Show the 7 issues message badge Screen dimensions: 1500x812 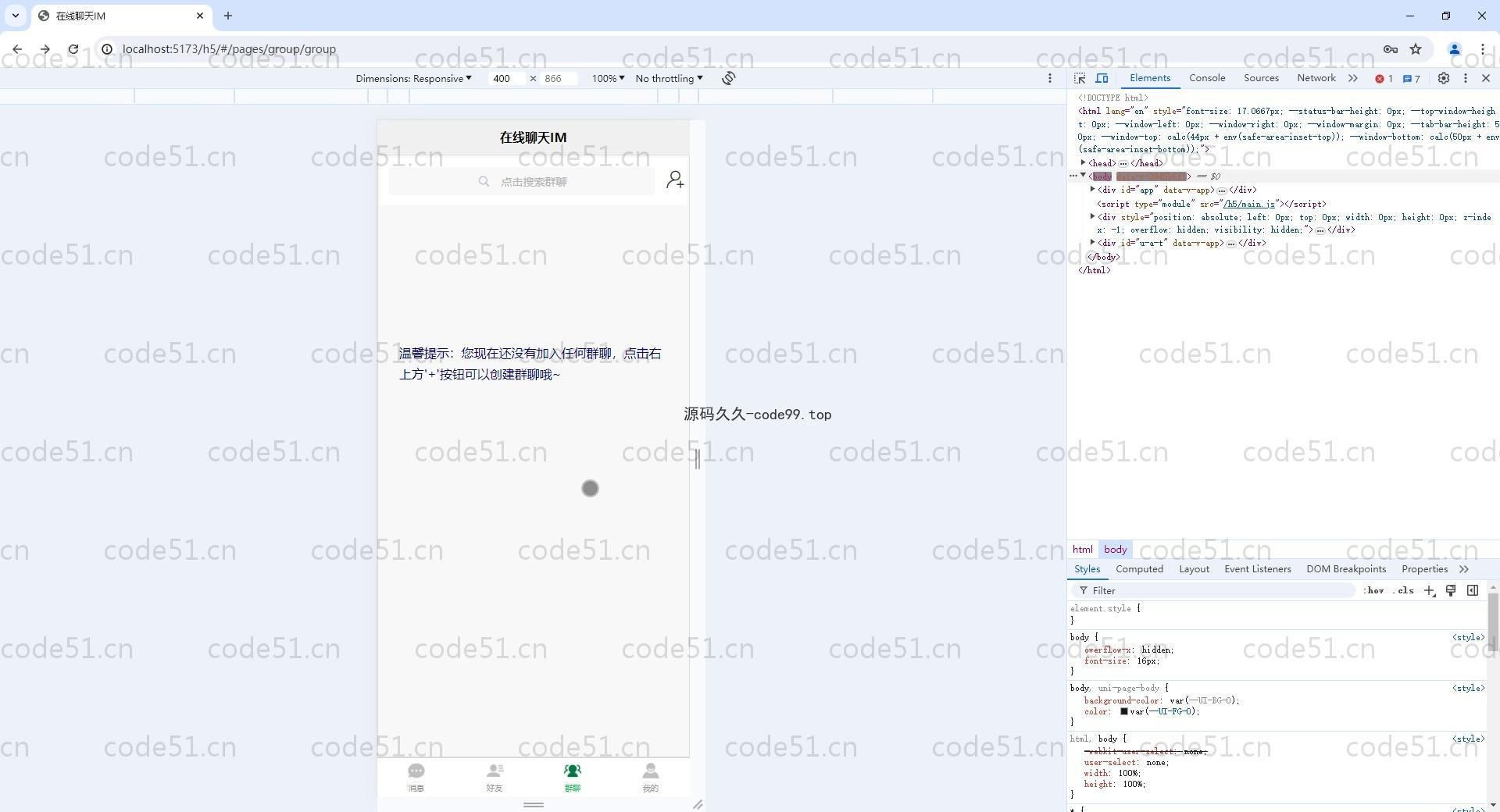pyautogui.click(x=1412, y=78)
